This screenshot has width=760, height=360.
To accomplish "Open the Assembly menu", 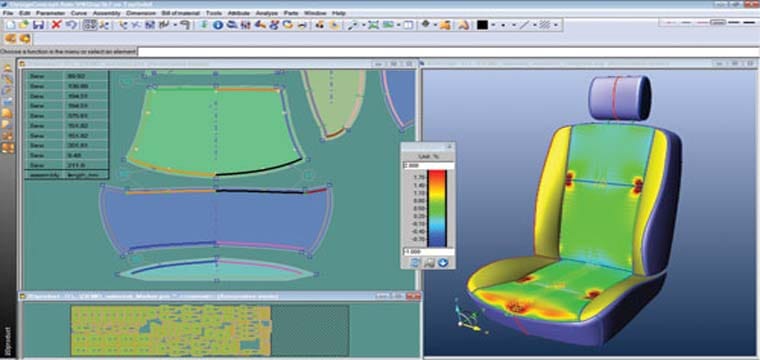I will [x=106, y=13].
